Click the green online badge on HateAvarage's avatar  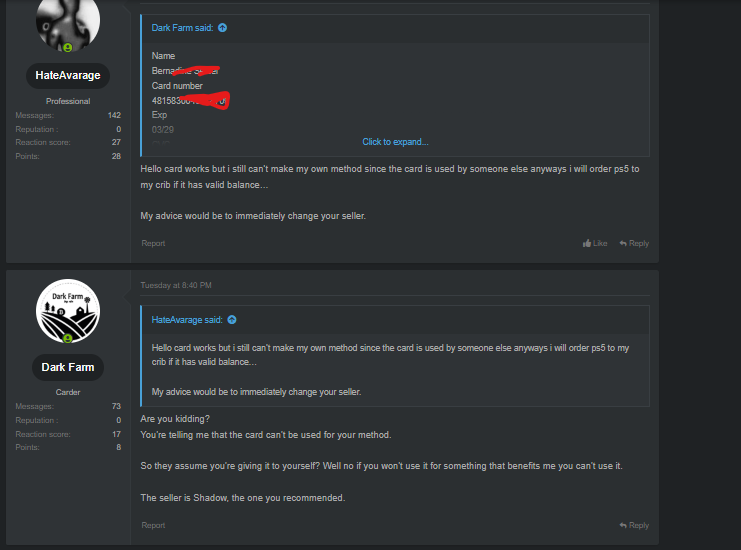(x=68, y=47)
